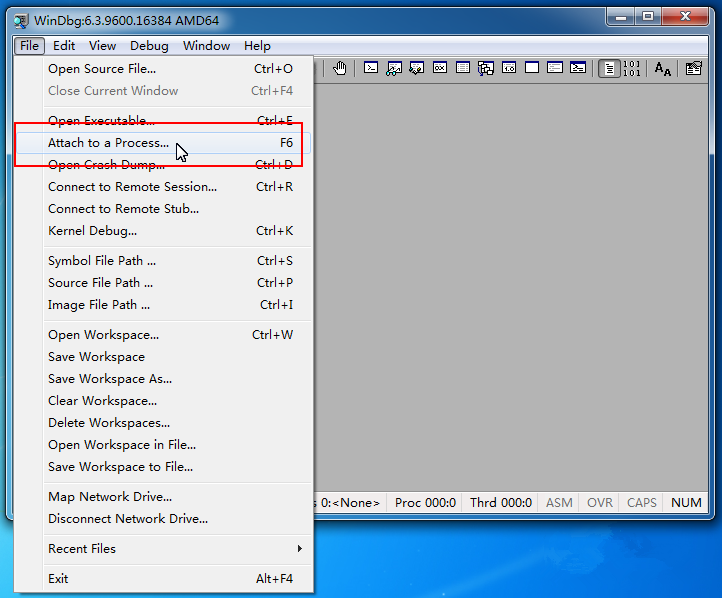Select Connect to Remote Stub...
The height and width of the screenshot is (598, 722).
[164, 209]
